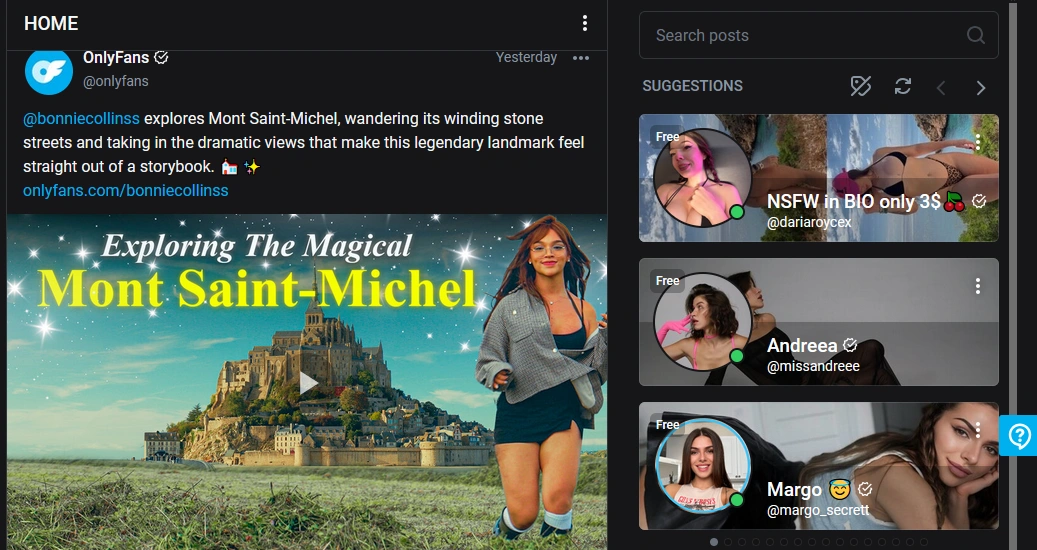Go to next suggestions page
1037x550 pixels.
(981, 88)
